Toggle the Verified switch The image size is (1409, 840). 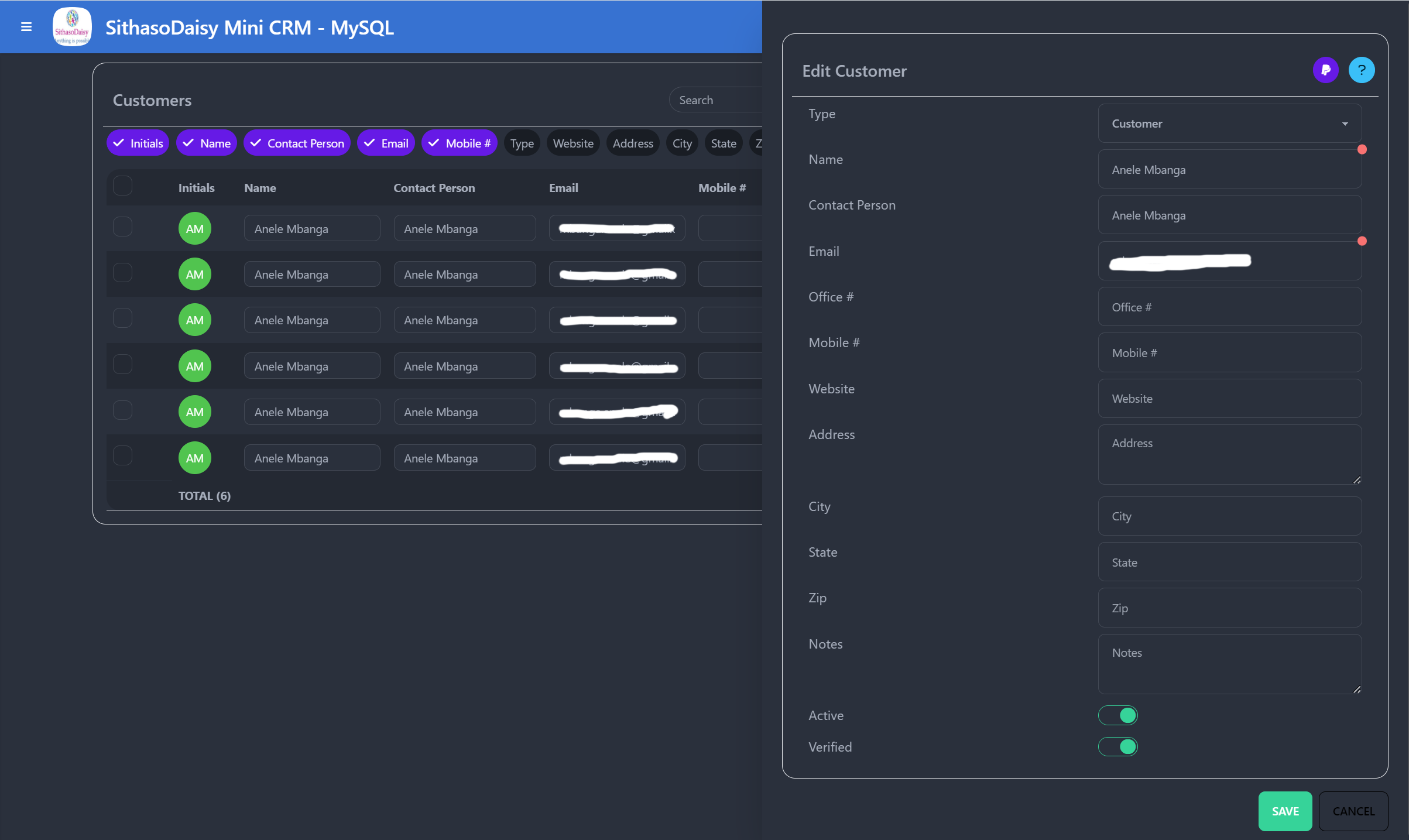1117,747
